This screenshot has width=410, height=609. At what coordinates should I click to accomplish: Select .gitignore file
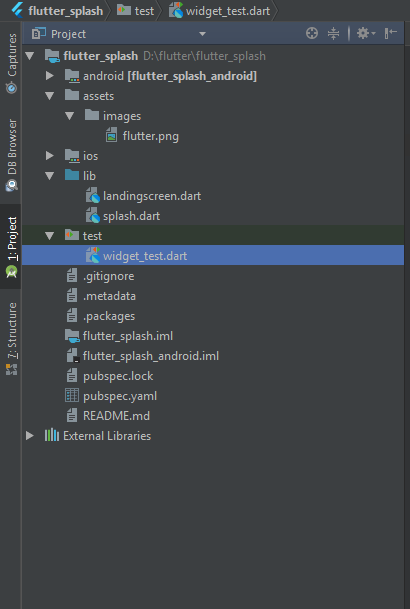pos(109,276)
